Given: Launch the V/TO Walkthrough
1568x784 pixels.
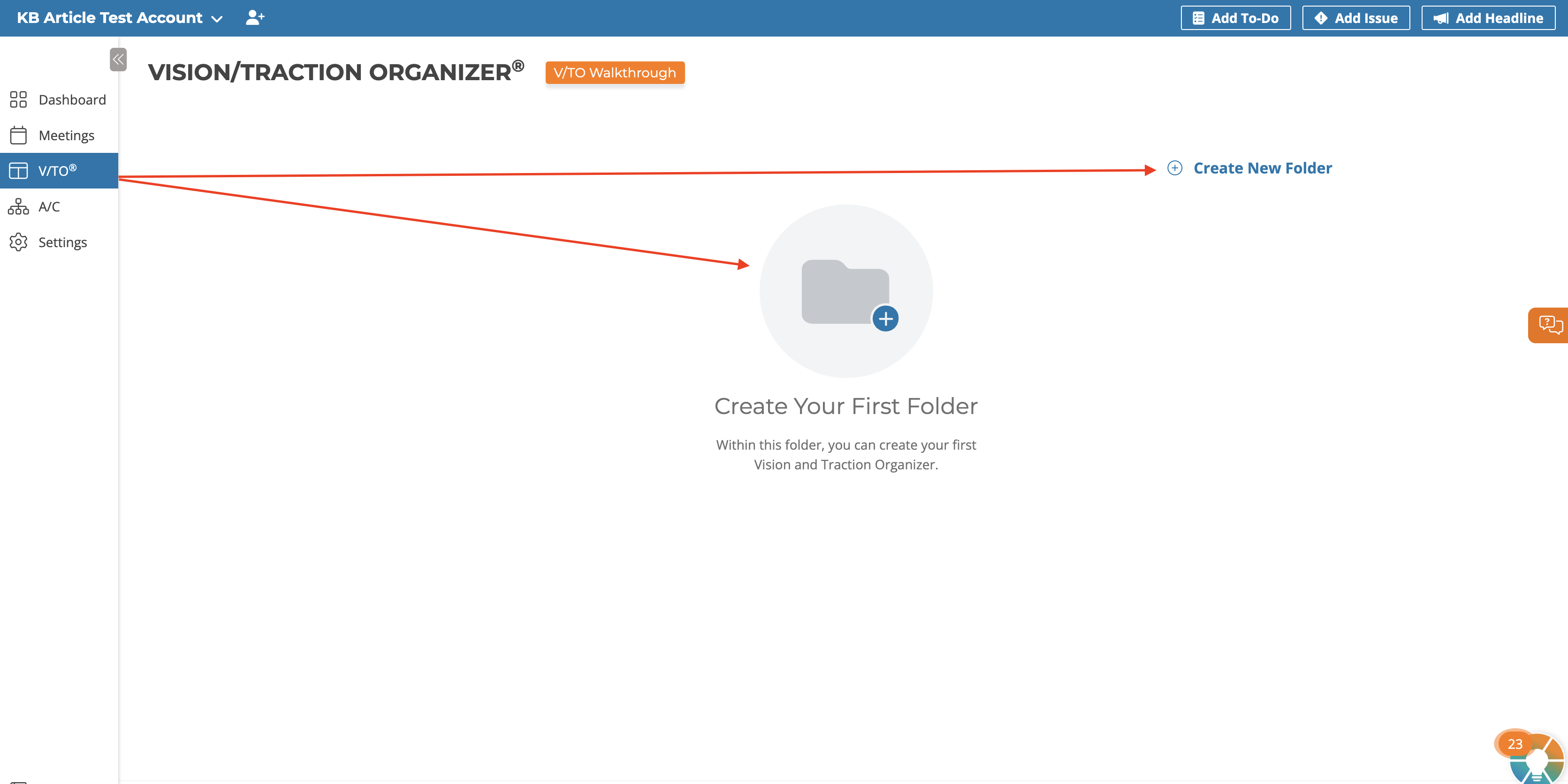Looking at the screenshot, I should tap(615, 72).
